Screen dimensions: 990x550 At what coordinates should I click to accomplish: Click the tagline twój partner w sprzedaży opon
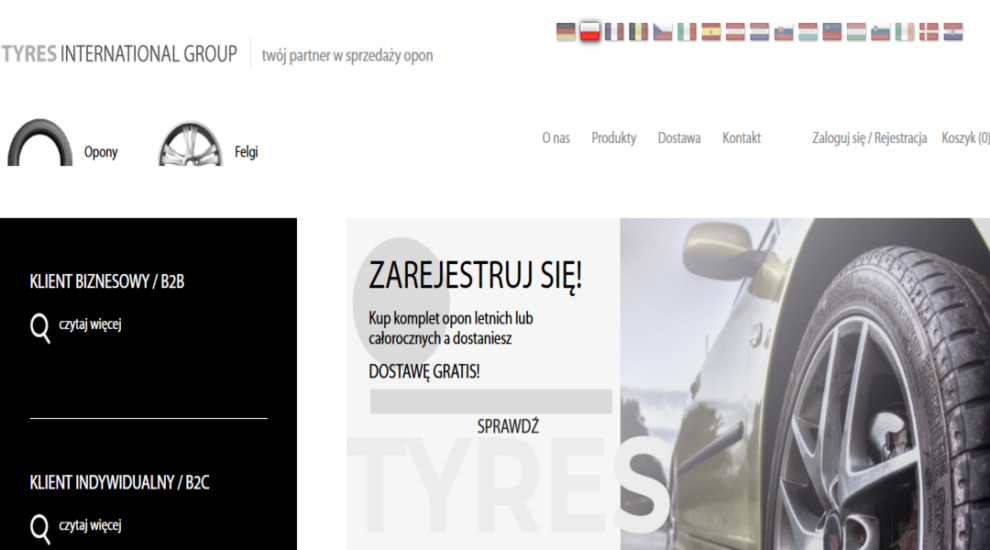coord(347,56)
